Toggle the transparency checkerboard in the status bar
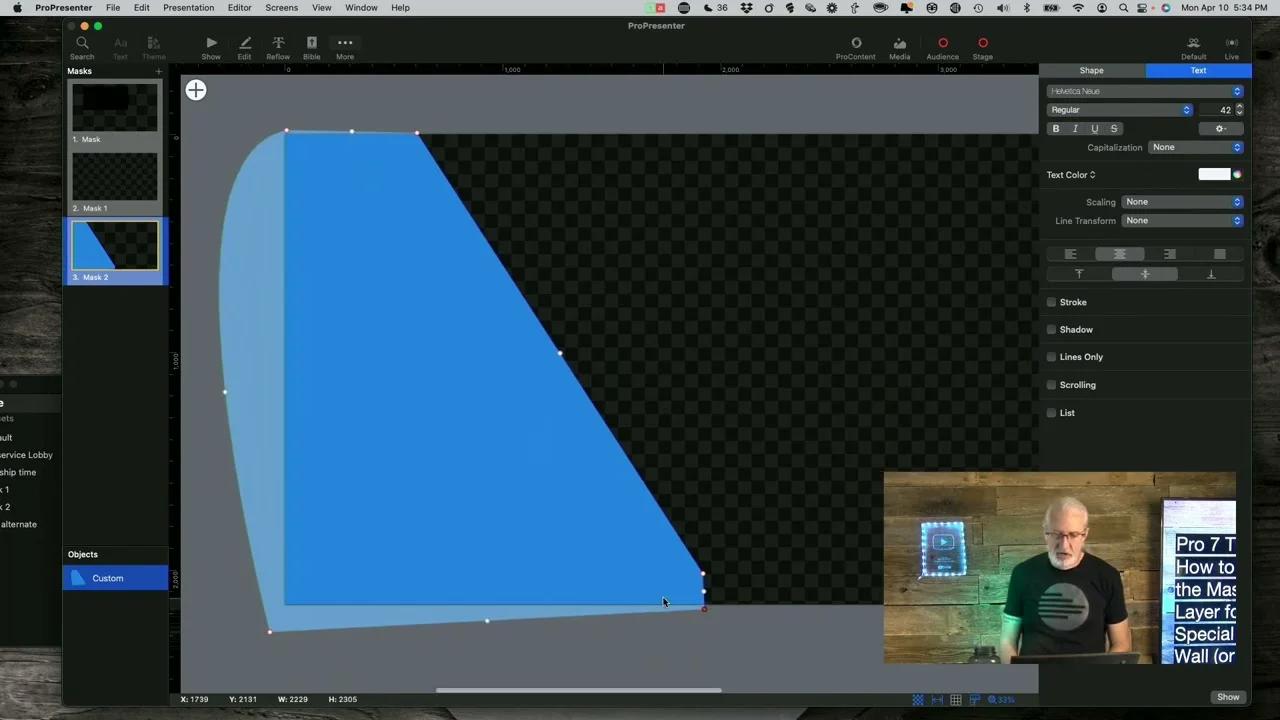The height and width of the screenshot is (720, 1280). pyautogui.click(x=918, y=699)
